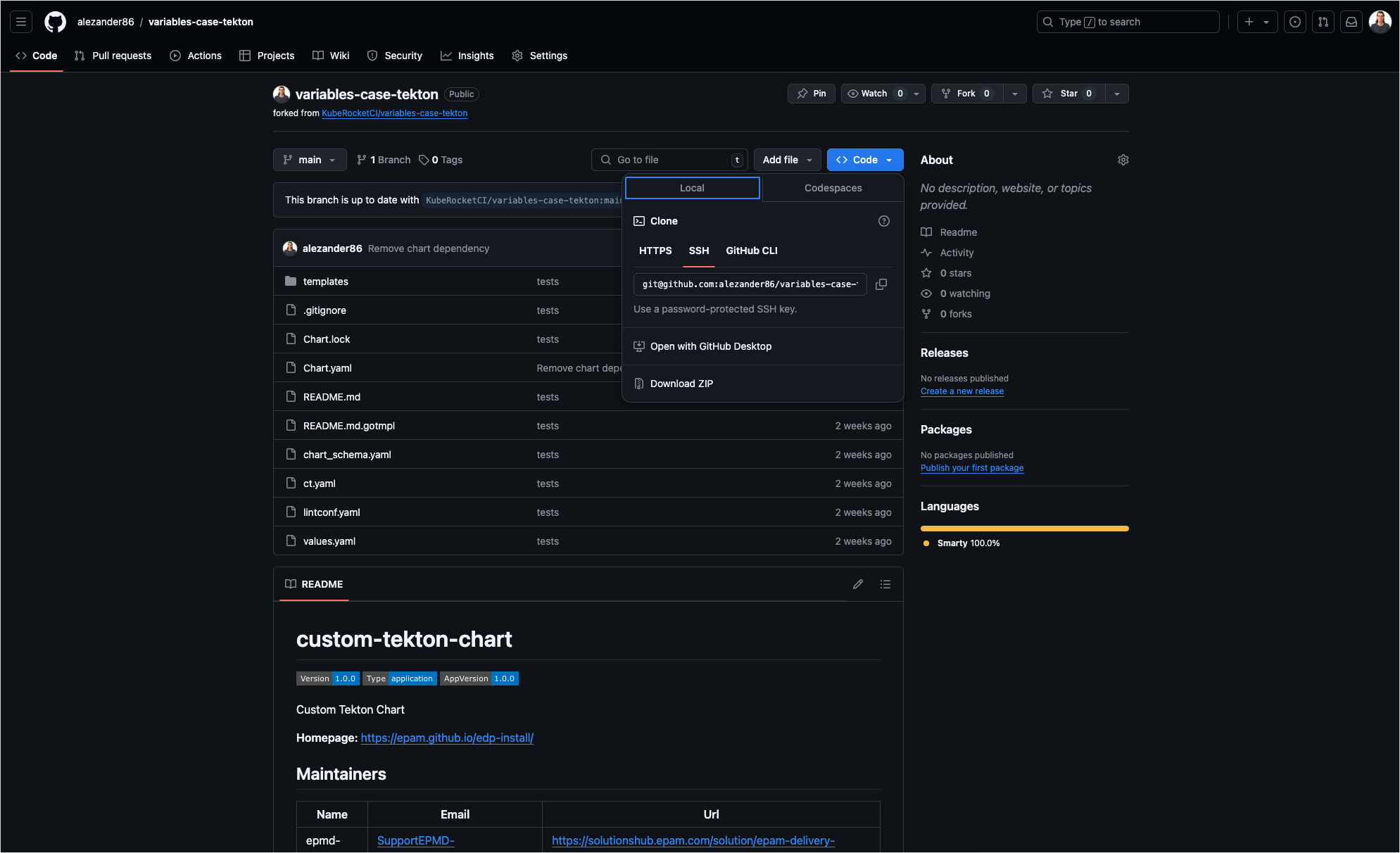This screenshot has width=1400, height=853.
Task: Edit README with the pencil icon
Action: 857,584
